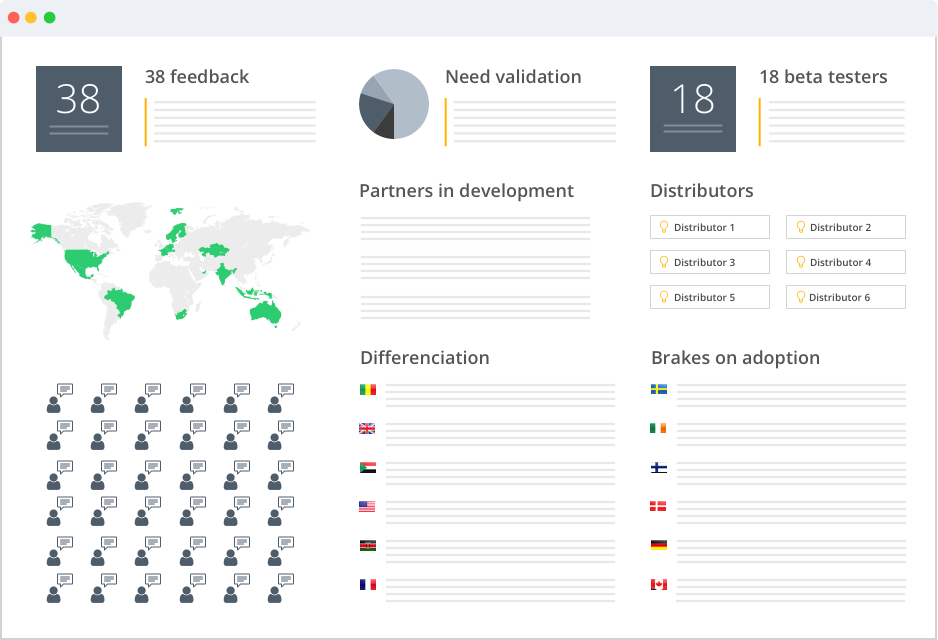Click the France flag icon

(x=367, y=584)
